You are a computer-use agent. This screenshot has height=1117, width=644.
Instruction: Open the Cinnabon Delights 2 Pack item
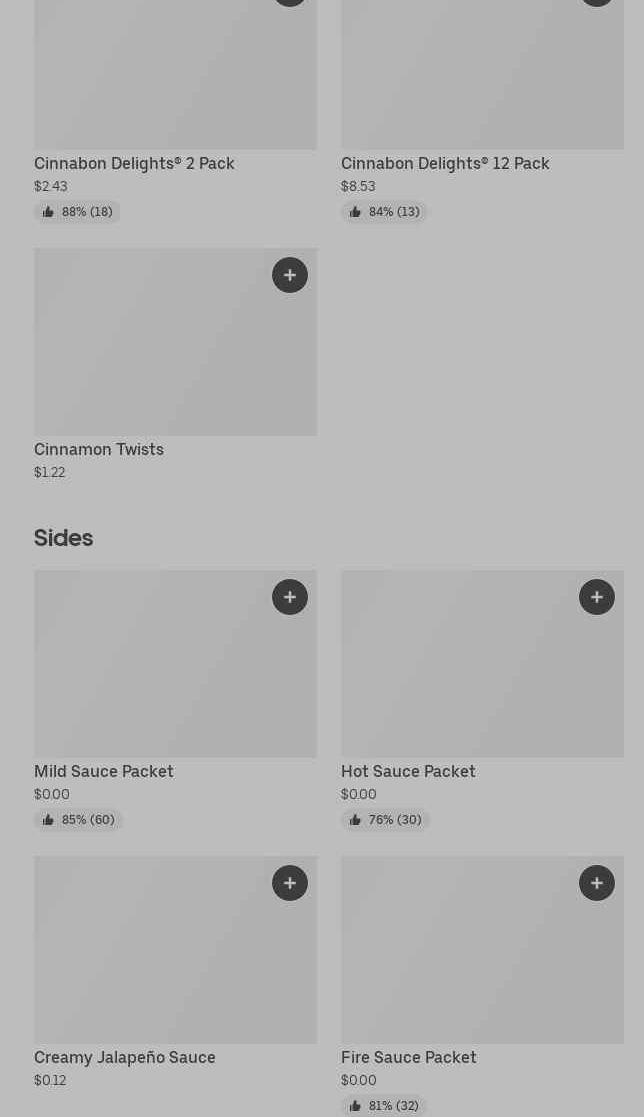(x=134, y=163)
